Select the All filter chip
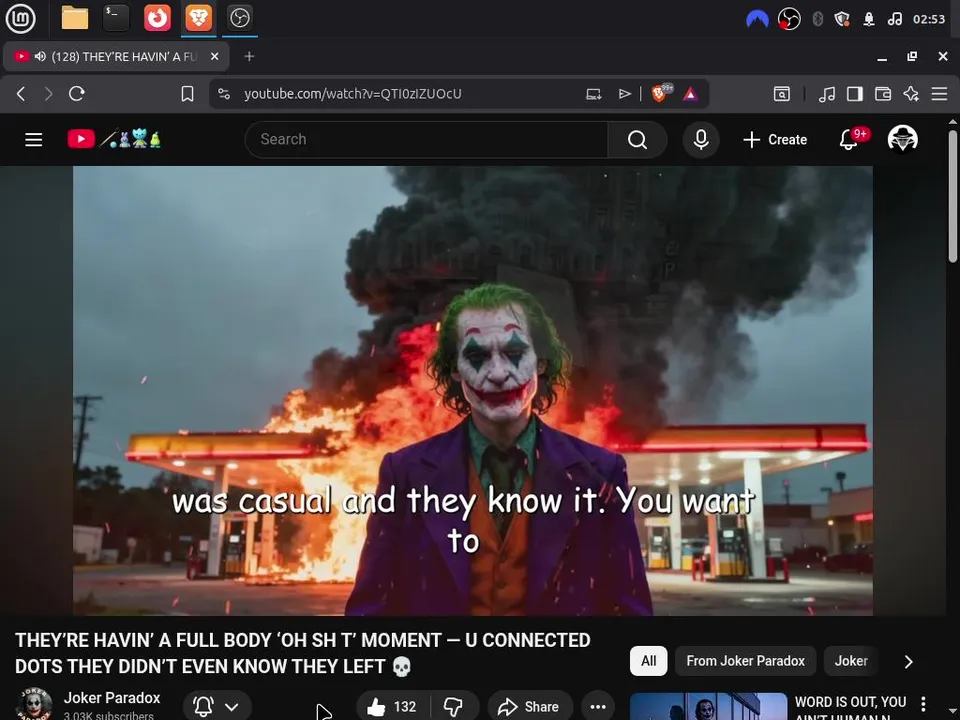The width and height of the screenshot is (960, 720). pos(648,661)
